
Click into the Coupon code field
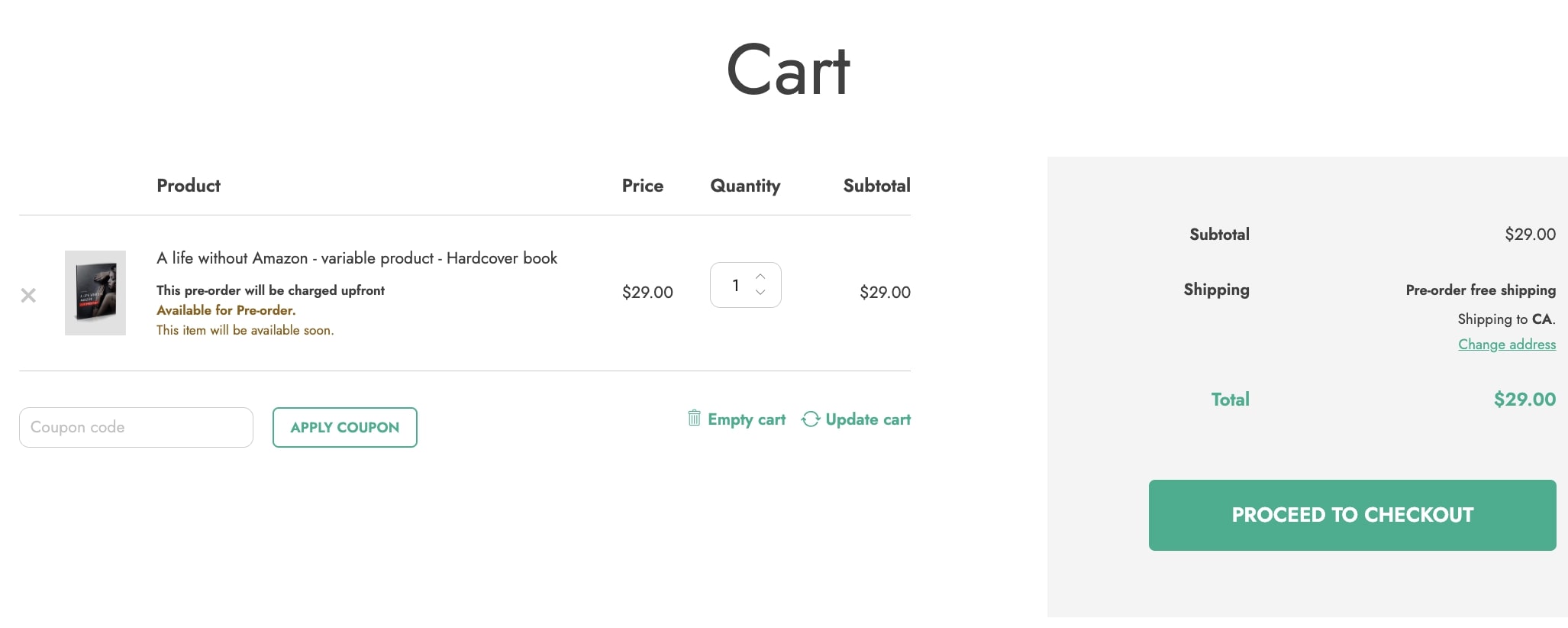[x=136, y=427]
